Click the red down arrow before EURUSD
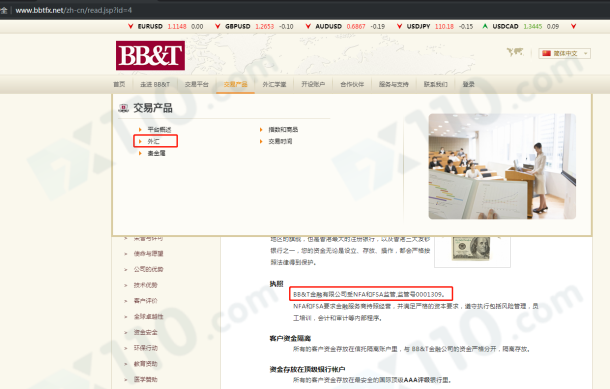This screenshot has width=610, height=389. point(131,26)
